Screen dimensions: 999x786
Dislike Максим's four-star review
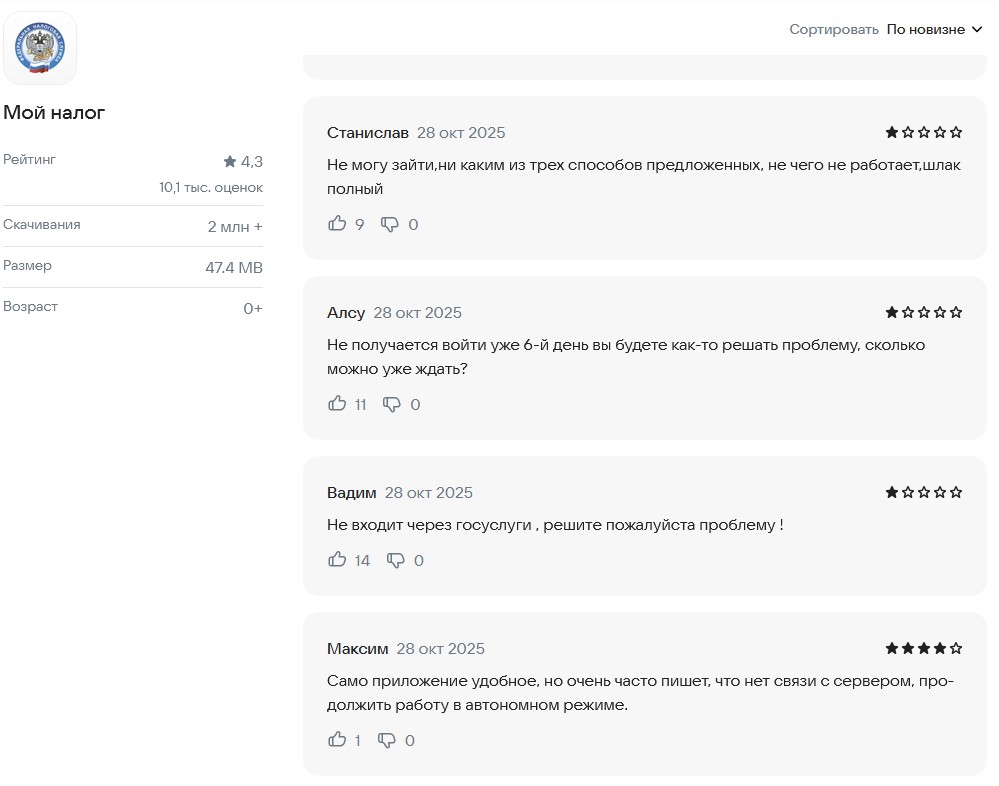(x=387, y=740)
